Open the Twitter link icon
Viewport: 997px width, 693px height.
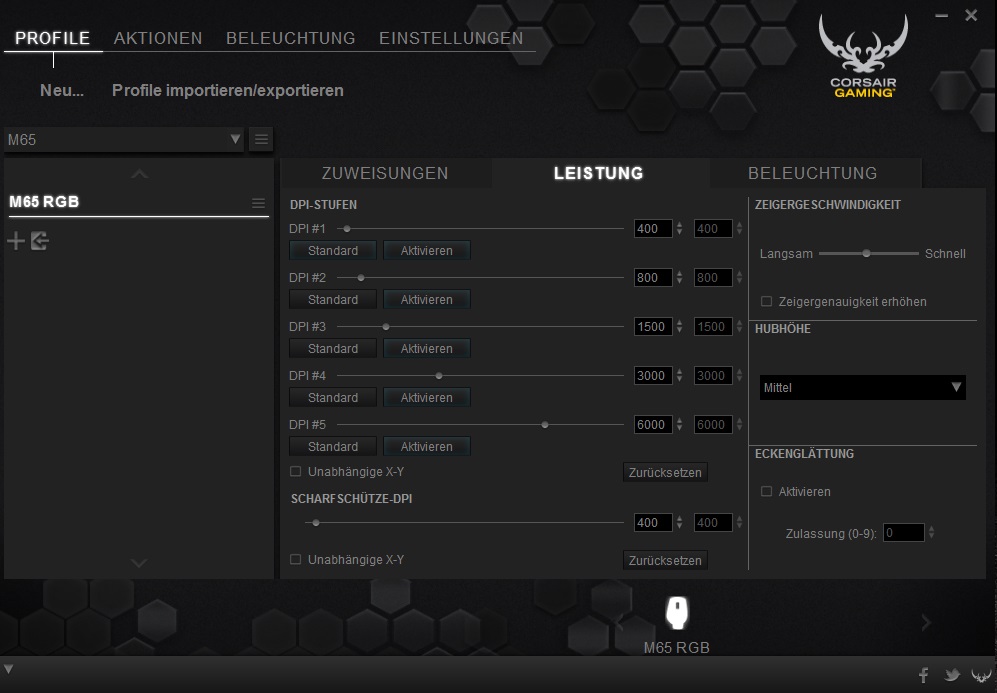(952, 675)
